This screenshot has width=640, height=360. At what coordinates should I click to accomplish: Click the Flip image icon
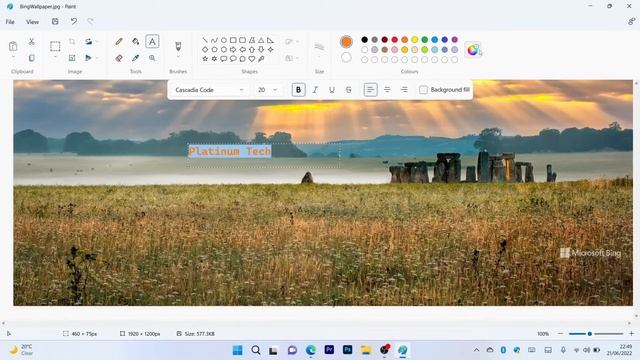(88, 58)
